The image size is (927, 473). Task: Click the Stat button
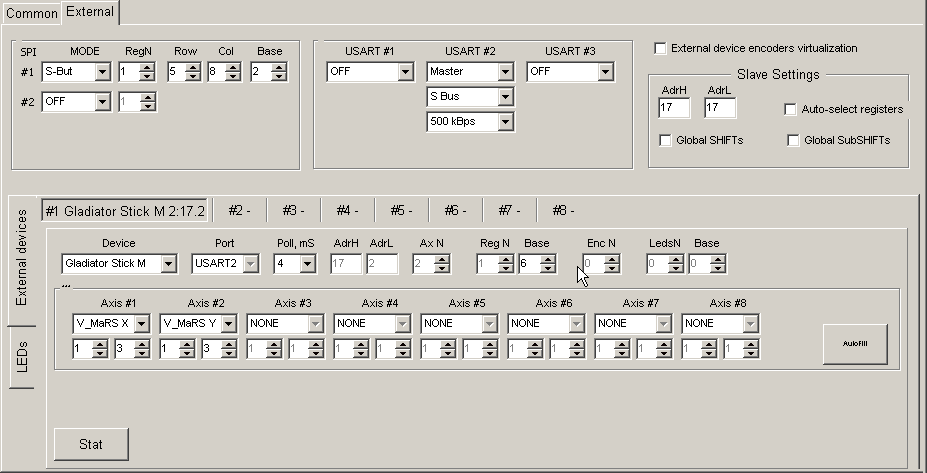click(91, 445)
